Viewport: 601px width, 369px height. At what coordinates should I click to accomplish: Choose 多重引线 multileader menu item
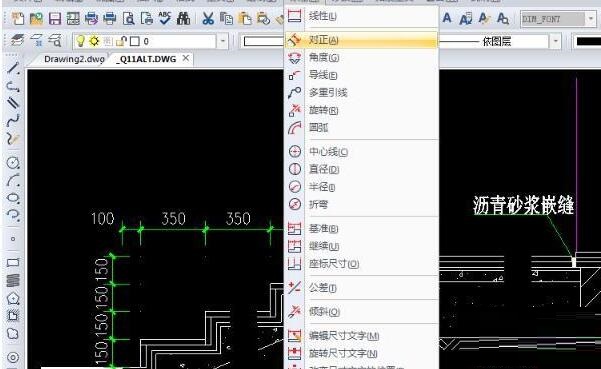[361, 93]
